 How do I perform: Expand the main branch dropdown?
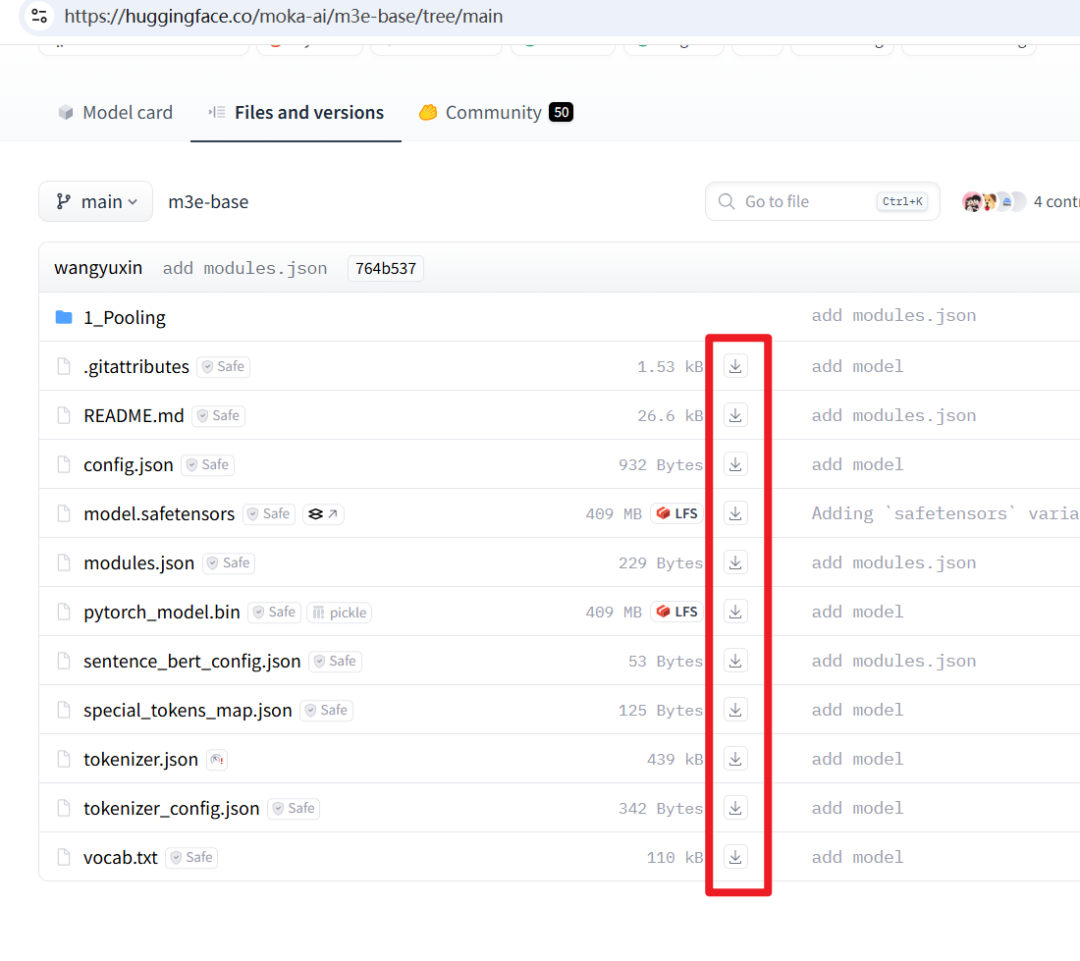96,202
